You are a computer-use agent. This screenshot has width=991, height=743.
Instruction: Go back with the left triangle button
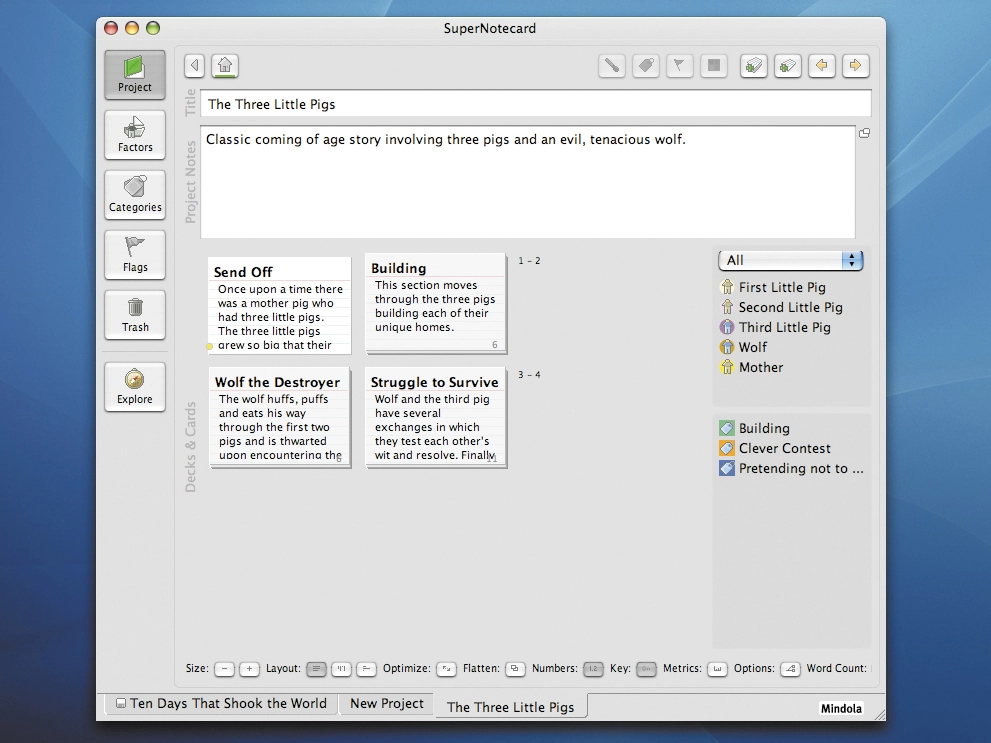pyautogui.click(x=195, y=66)
